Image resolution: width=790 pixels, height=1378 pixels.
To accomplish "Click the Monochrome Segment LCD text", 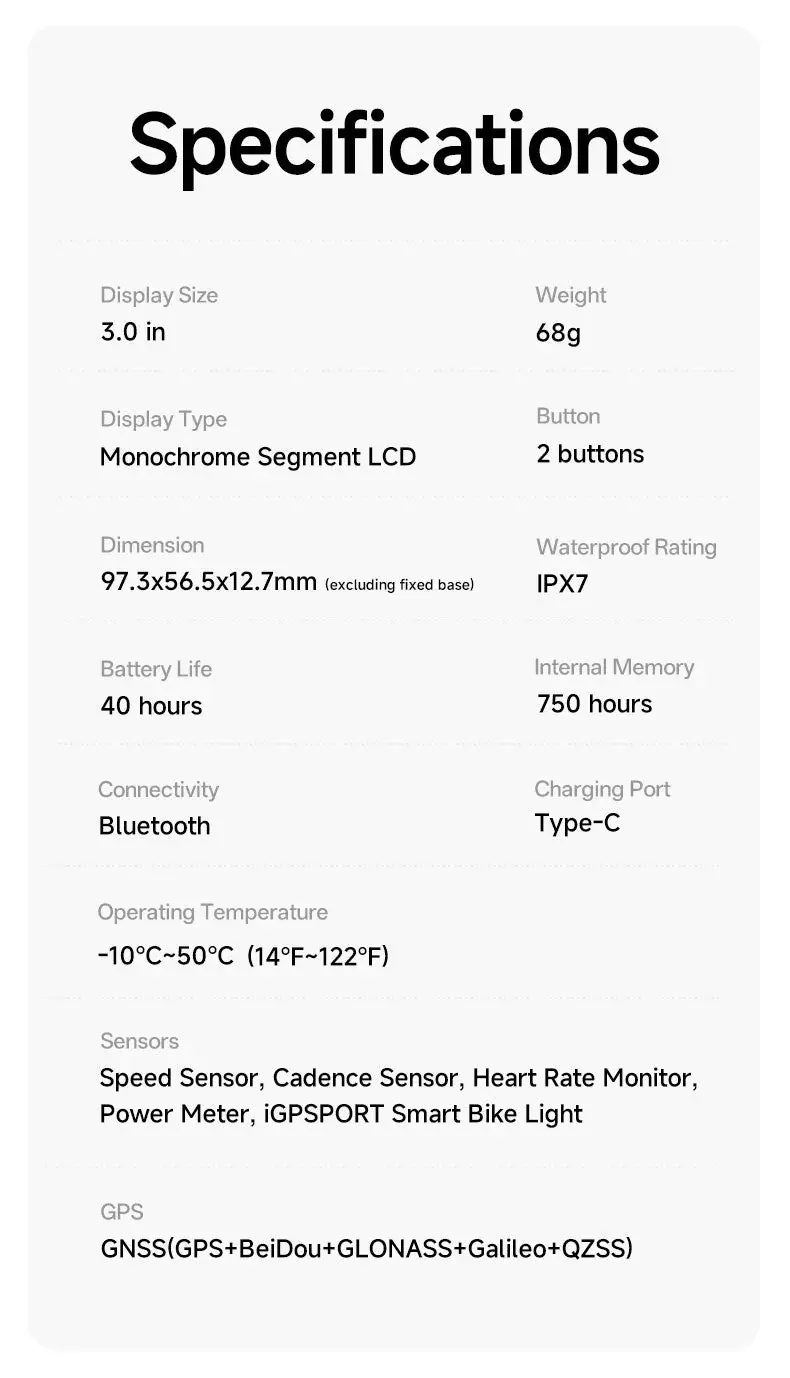I will (257, 457).
